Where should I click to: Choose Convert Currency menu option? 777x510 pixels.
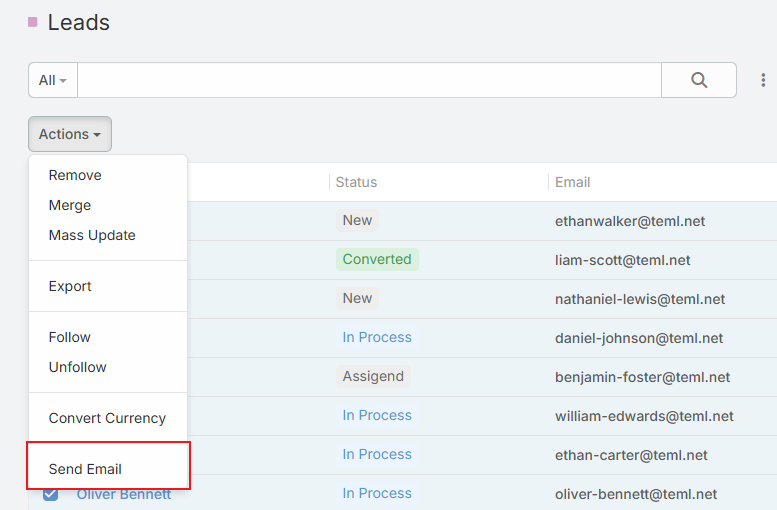(x=107, y=418)
